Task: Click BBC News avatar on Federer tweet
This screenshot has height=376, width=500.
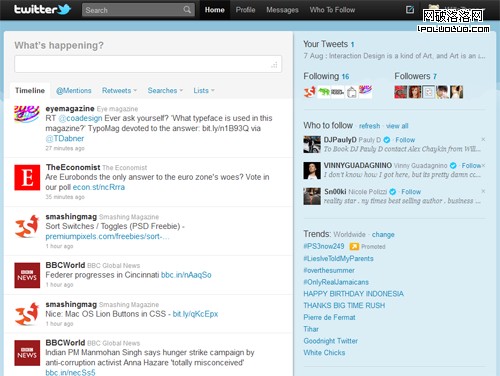Action: point(27,275)
